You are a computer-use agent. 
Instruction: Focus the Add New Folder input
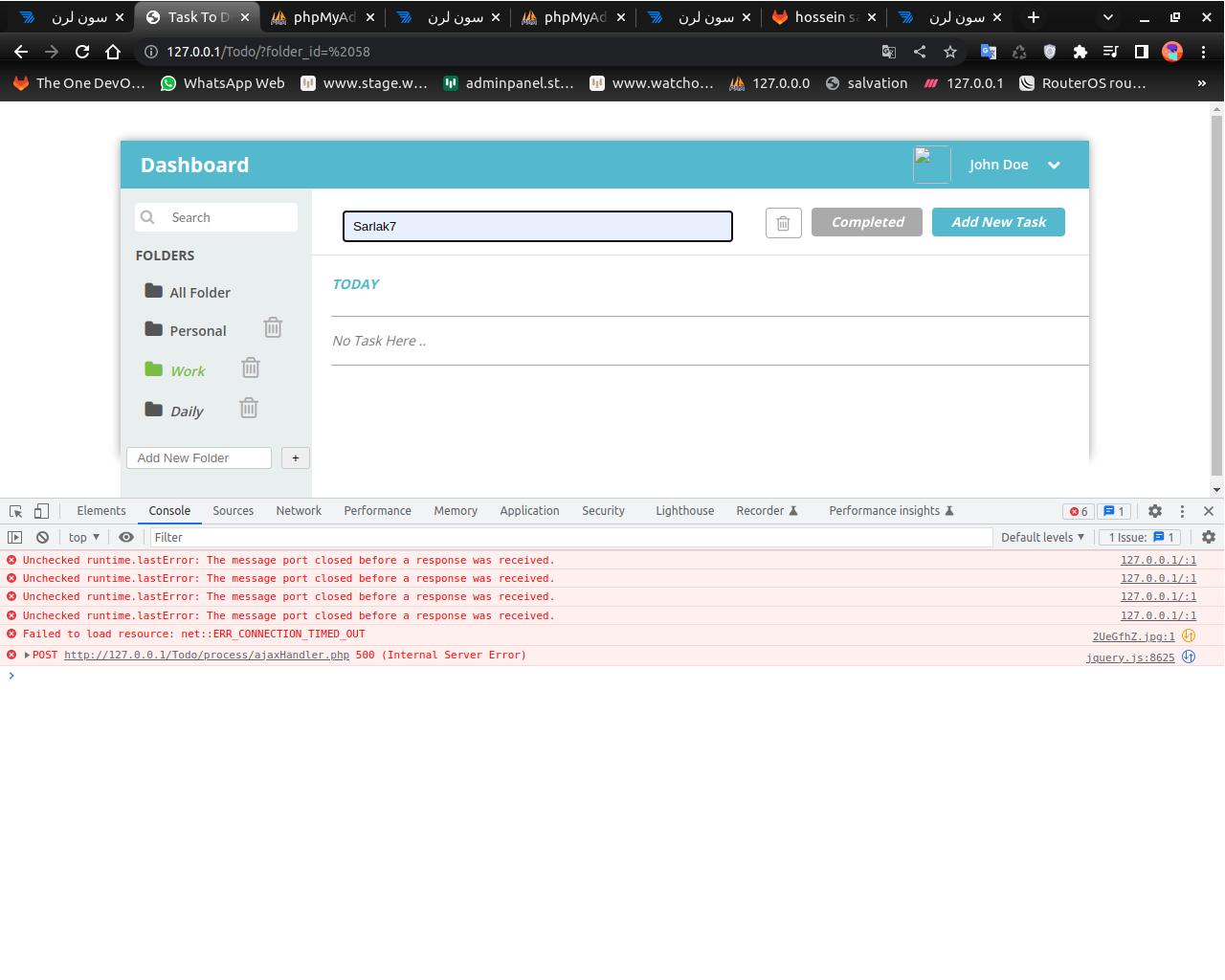pyautogui.click(x=199, y=458)
